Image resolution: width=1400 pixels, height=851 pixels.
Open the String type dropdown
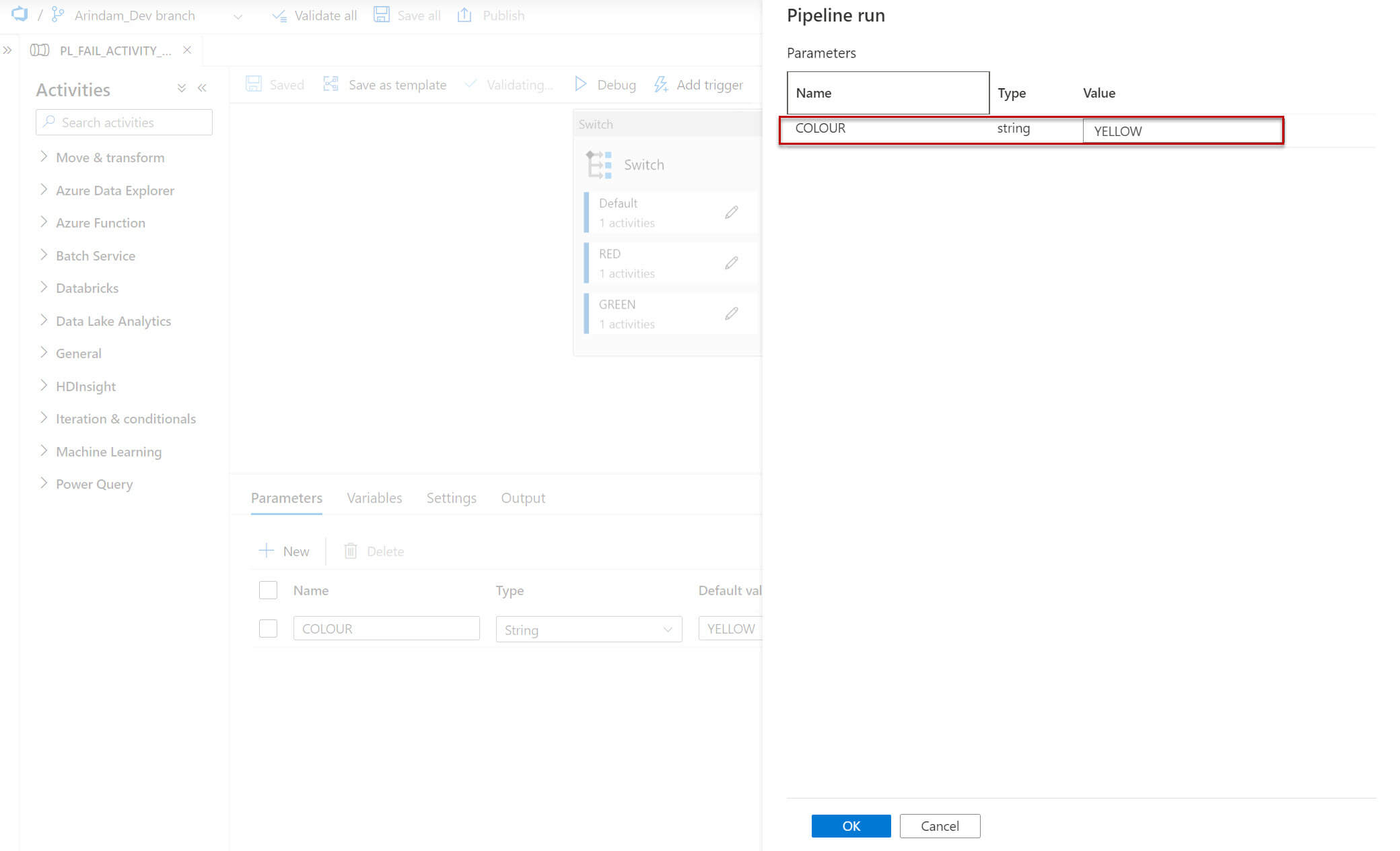click(588, 629)
